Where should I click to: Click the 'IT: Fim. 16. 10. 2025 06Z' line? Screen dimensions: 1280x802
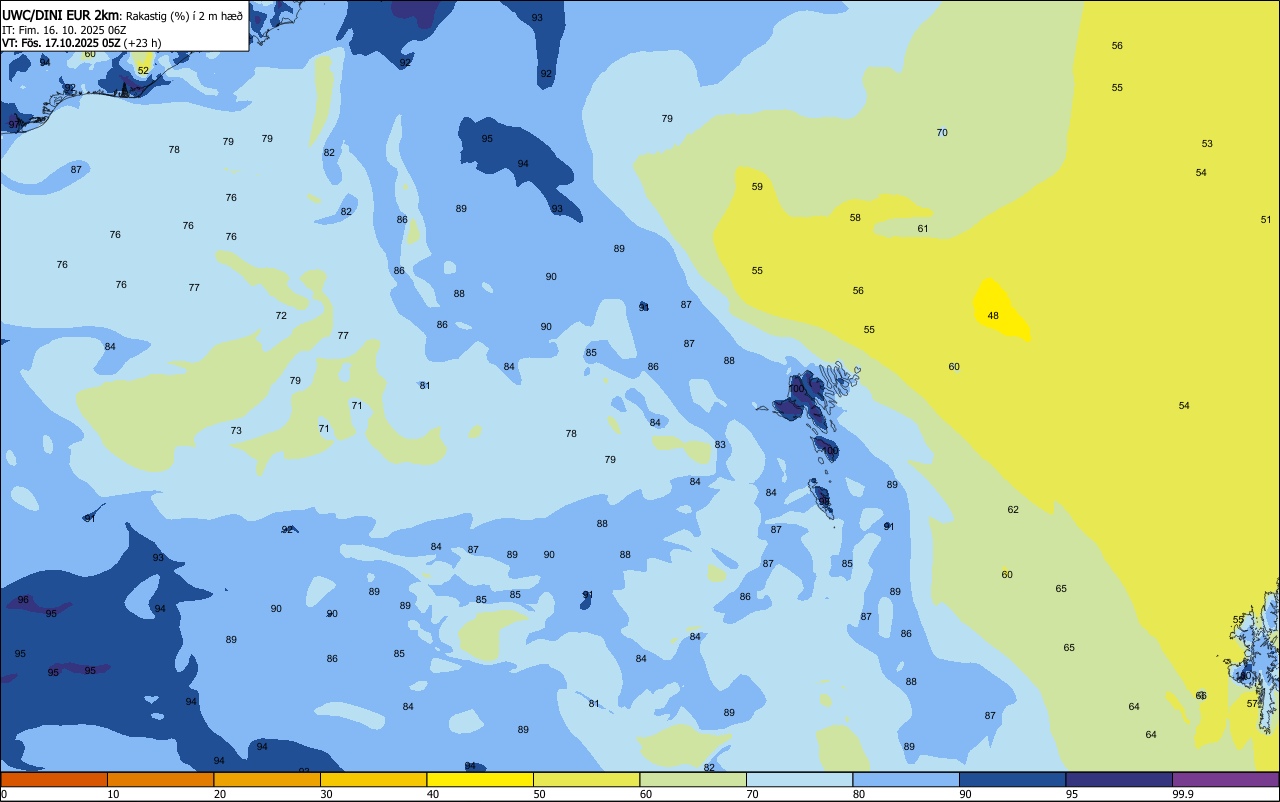(64, 30)
